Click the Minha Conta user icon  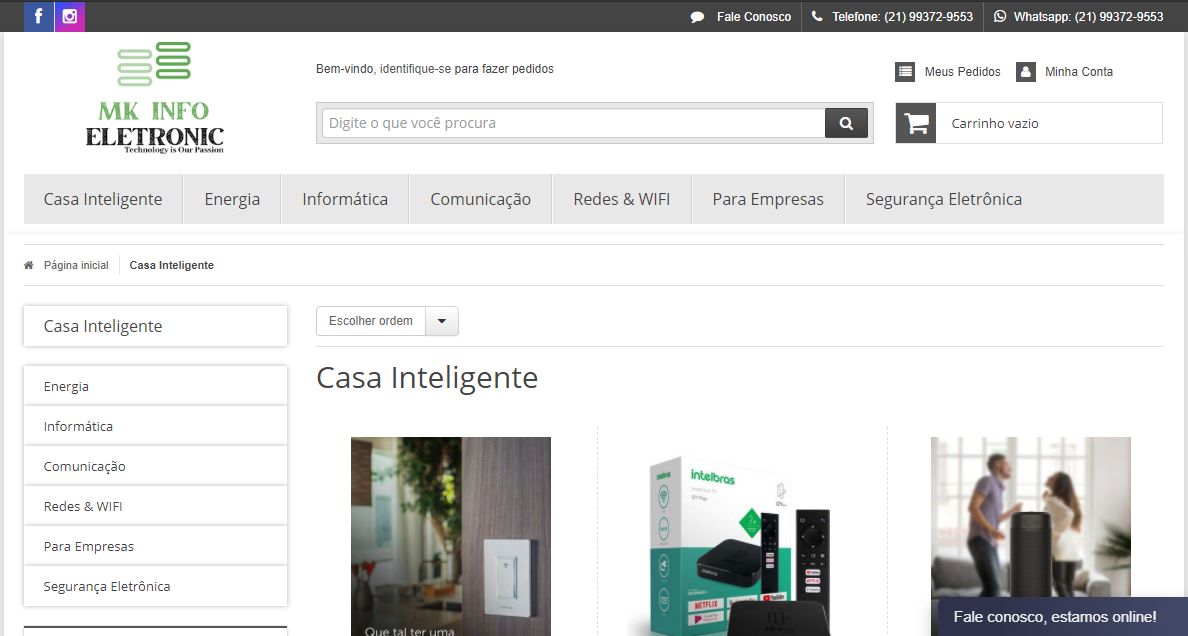click(1025, 72)
